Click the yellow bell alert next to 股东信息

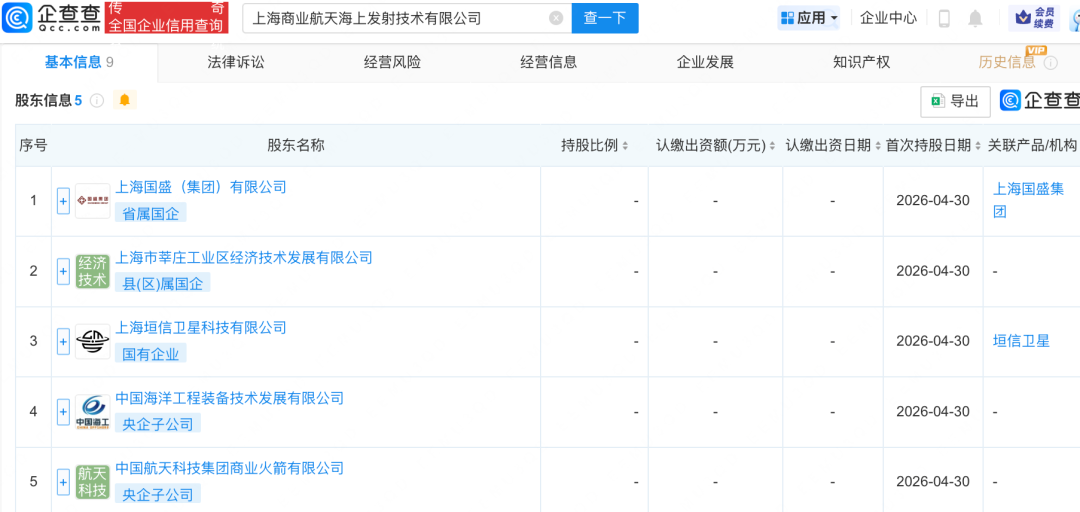(125, 101)
